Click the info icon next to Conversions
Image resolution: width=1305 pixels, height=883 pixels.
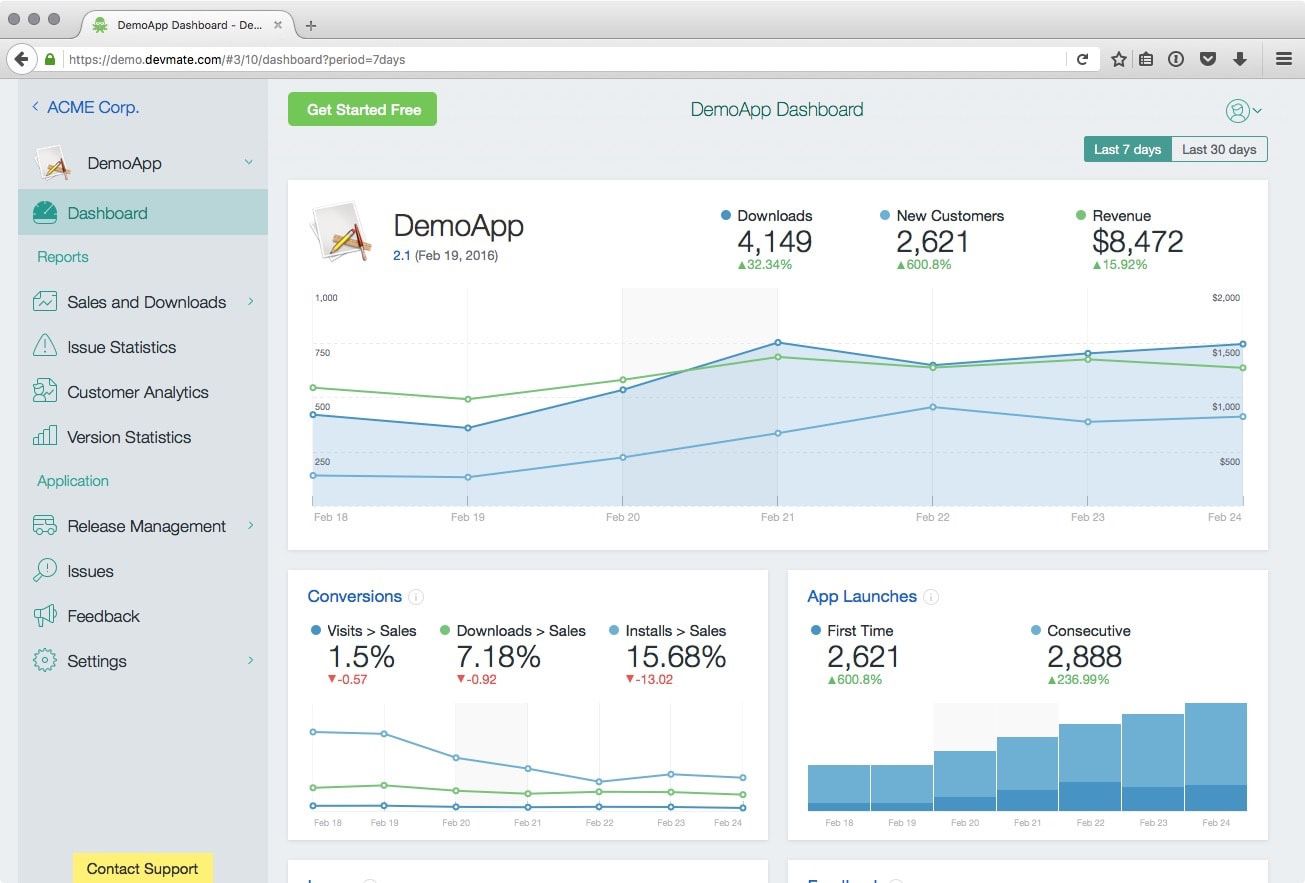pyautogui.click(x=416, y=597)
